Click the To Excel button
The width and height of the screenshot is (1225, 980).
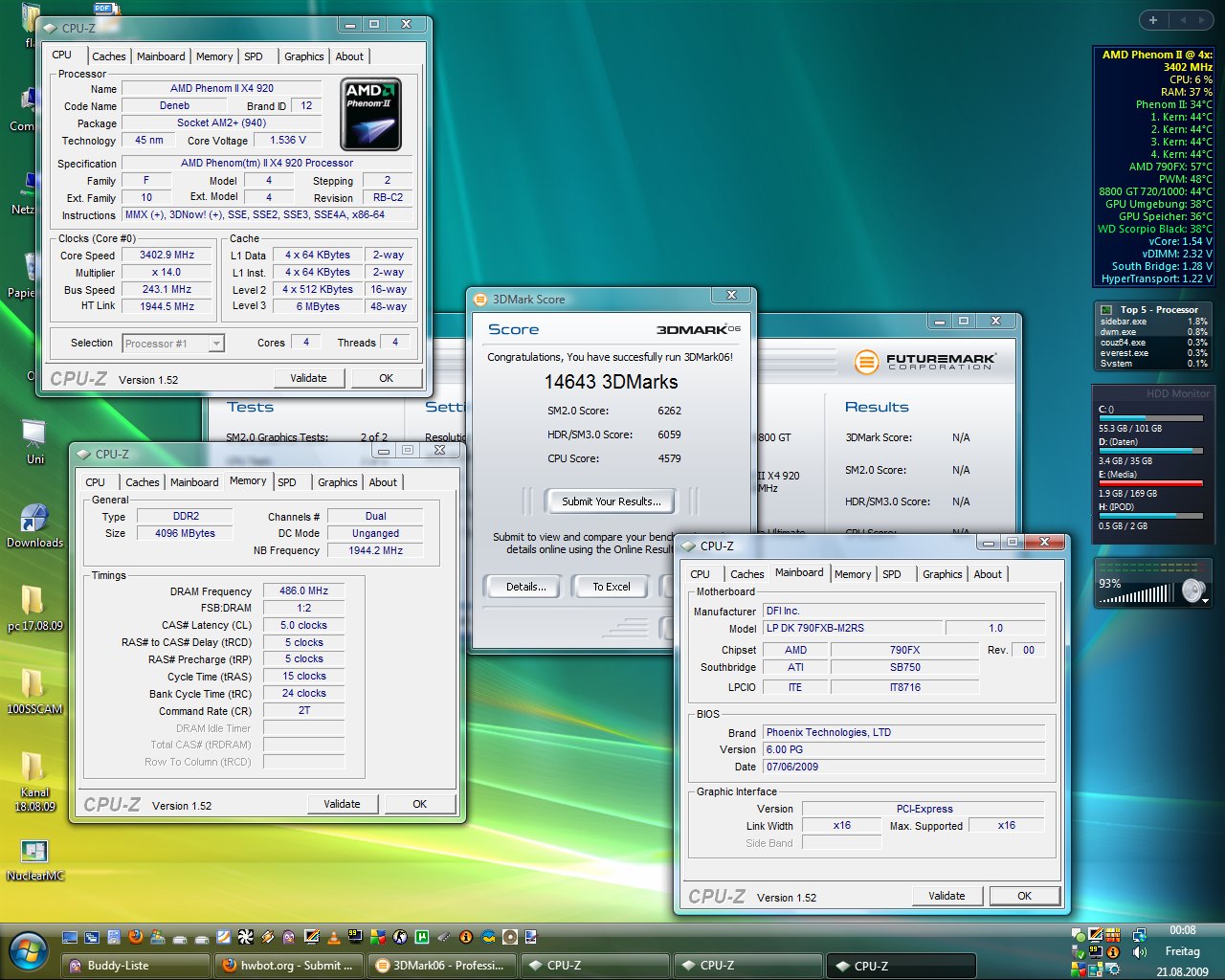pos(611,587)
